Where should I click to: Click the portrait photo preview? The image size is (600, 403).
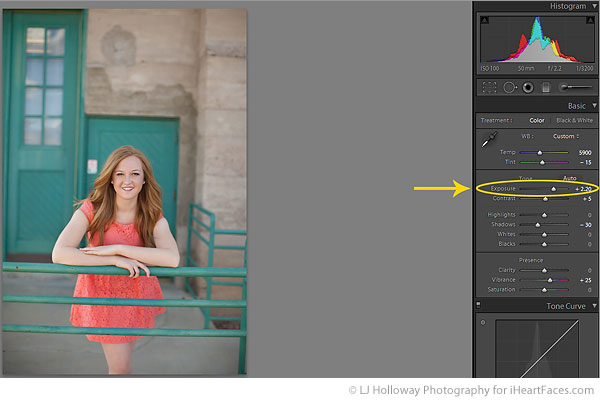point(125,192)
